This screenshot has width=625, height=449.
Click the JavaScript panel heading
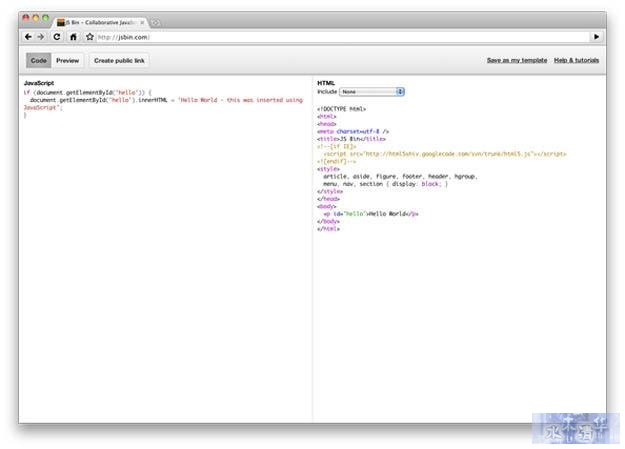(39, 83)
